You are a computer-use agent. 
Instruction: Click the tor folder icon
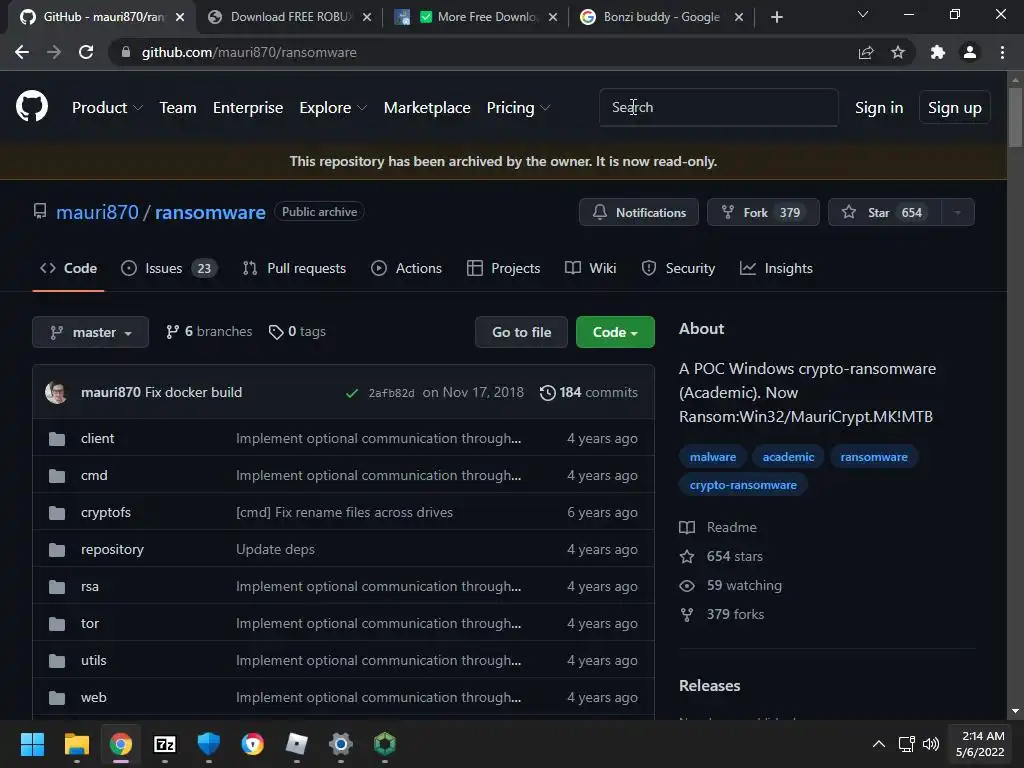[x=57, y=624]
